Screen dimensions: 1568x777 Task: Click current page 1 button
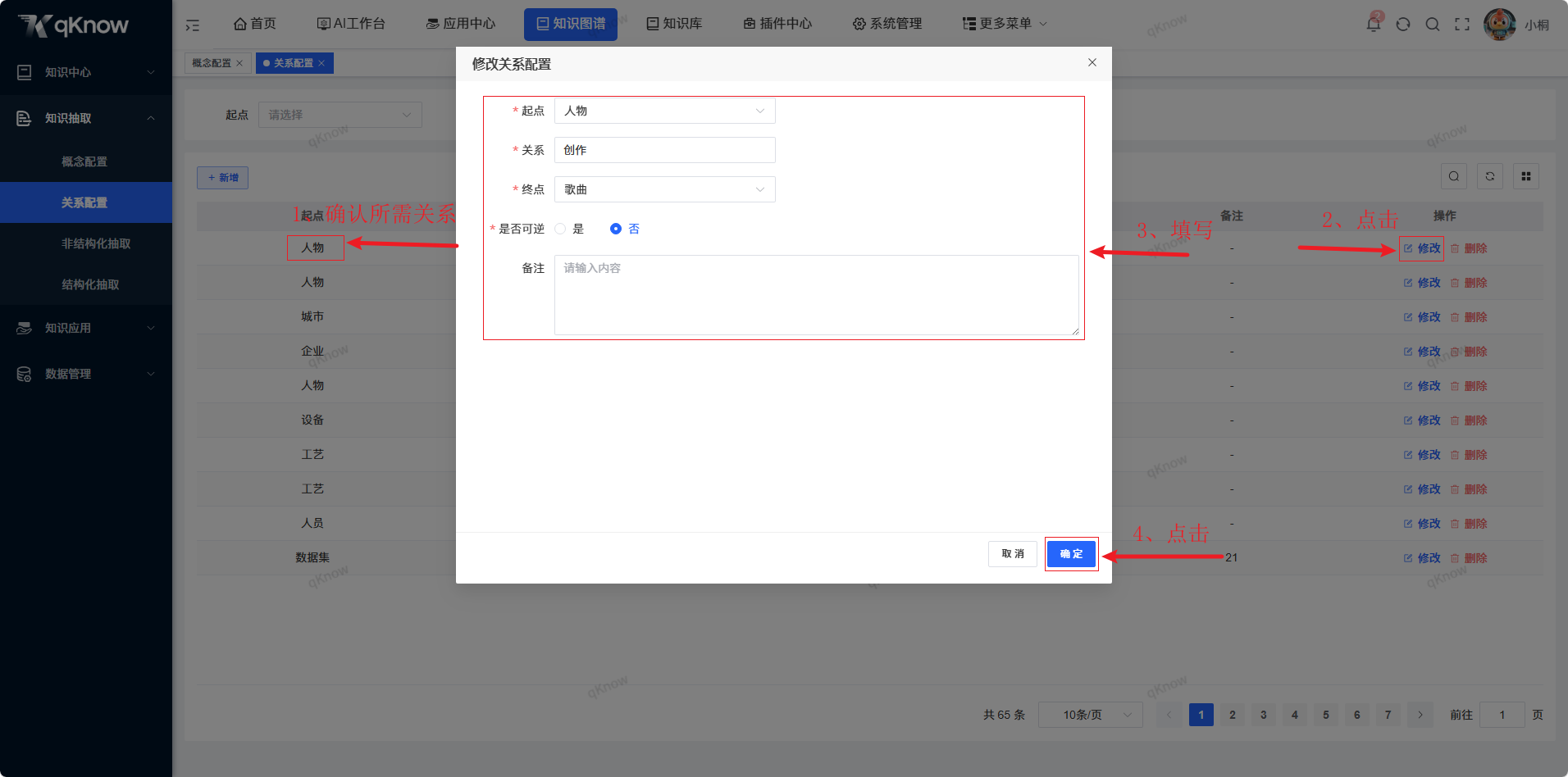tap(1201, 715)
